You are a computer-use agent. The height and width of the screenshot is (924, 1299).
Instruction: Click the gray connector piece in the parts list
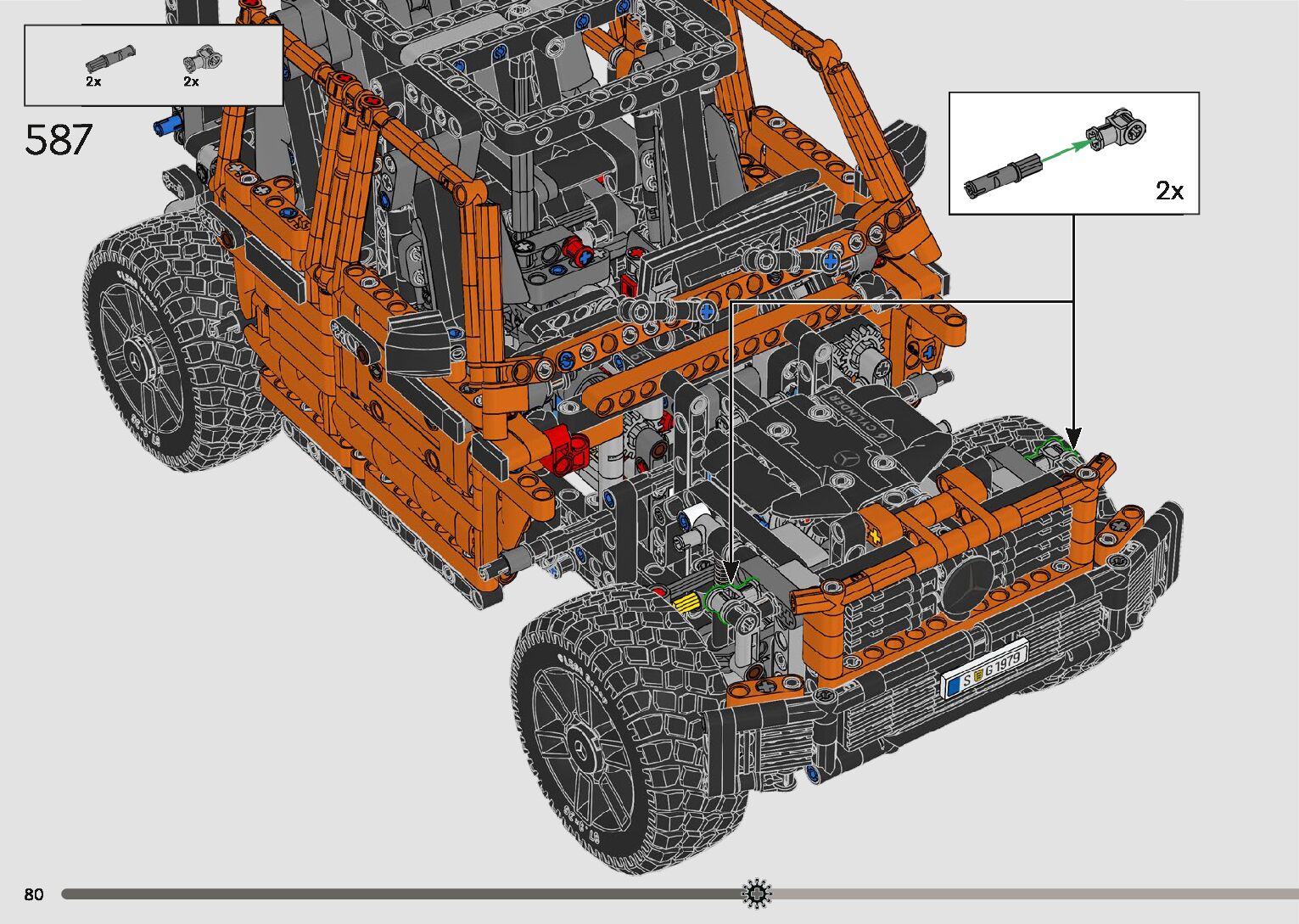click(x=204, y=61)
